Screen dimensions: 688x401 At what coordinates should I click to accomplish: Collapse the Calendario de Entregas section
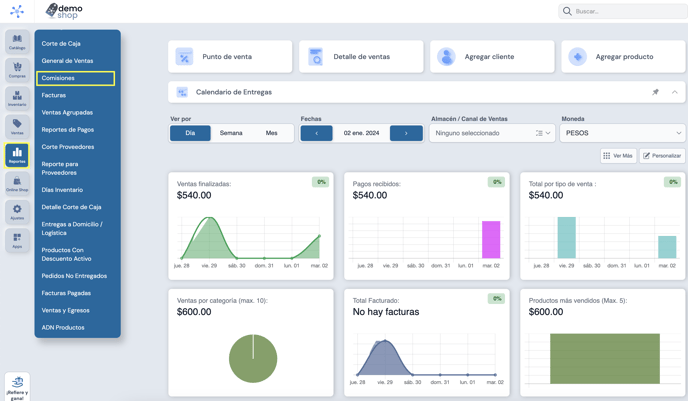[x=674, y=92]
